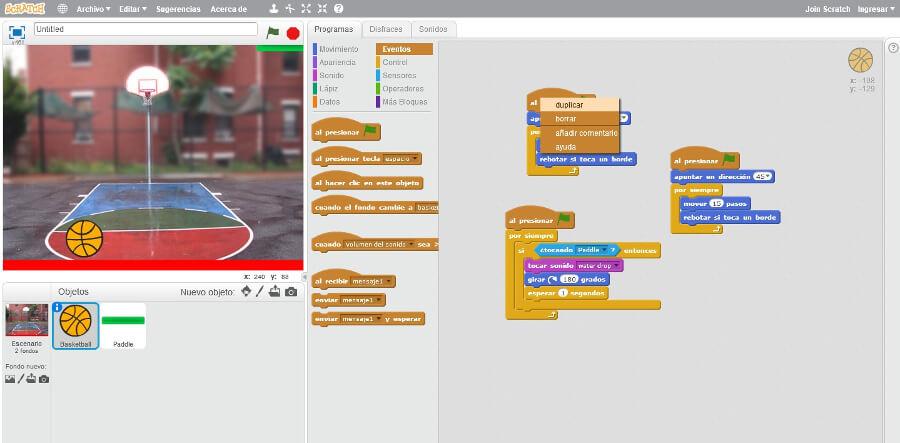Viewport: 900px width, 443px height.
Task: Open Basketball sprite info button
Action: (57, 308)
